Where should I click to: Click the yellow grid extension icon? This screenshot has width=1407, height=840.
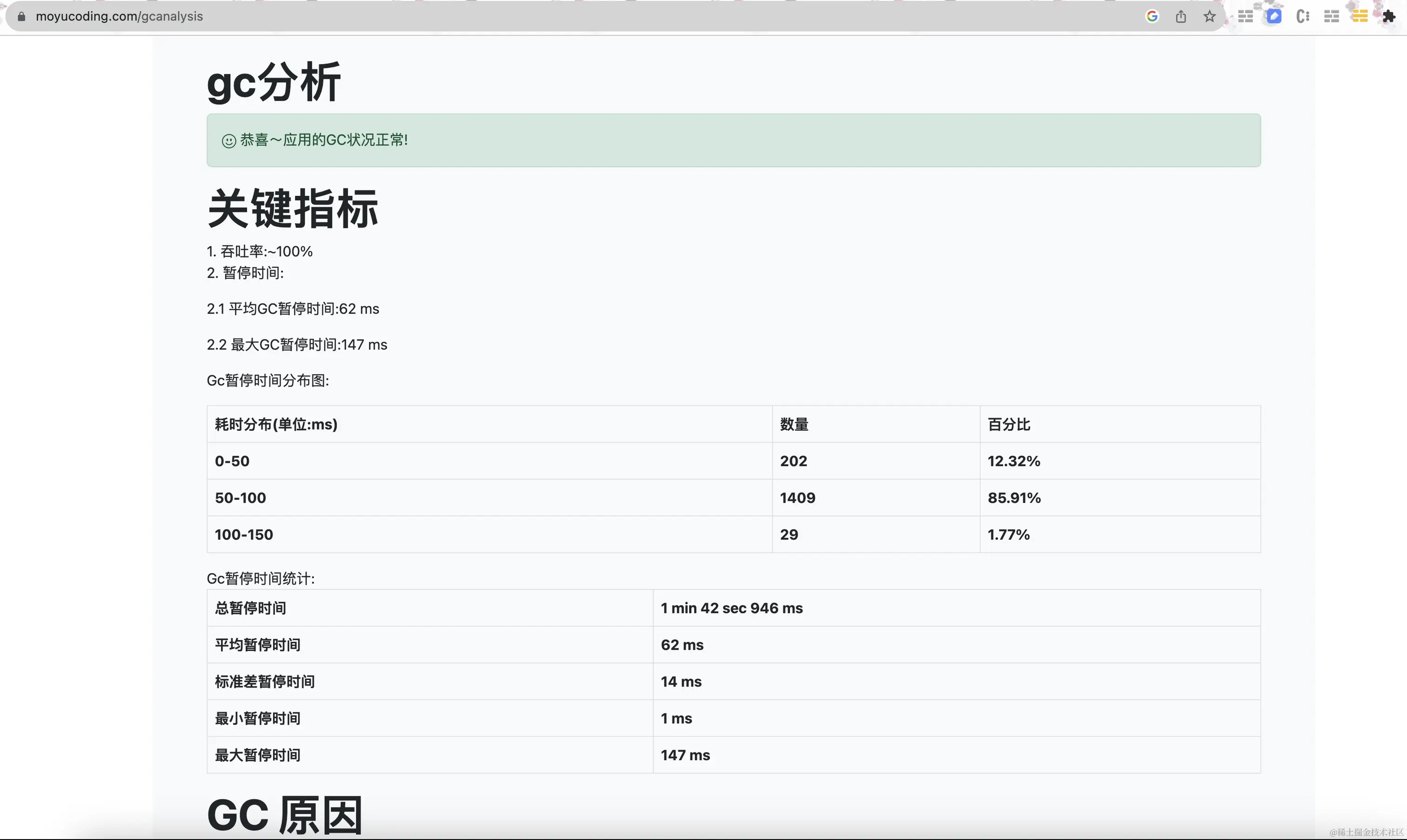(x=1360, y=16)
